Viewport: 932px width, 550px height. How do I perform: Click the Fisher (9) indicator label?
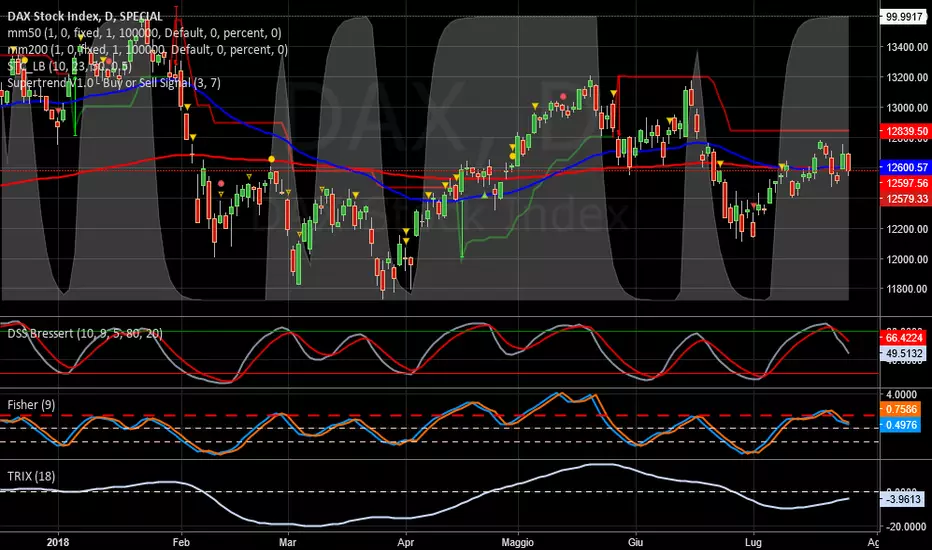31,405
